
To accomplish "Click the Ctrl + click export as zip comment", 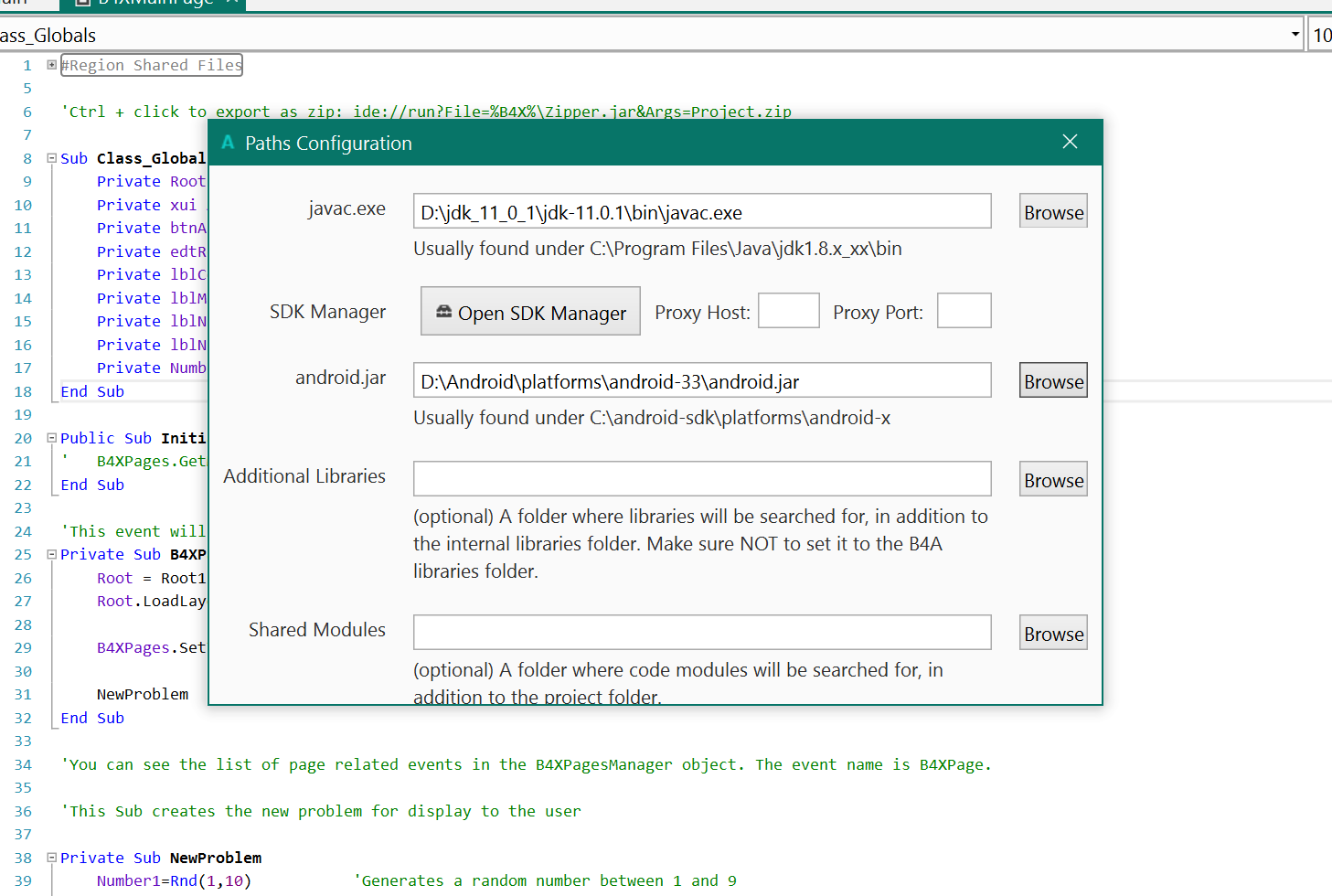I will tap(426, 112).
